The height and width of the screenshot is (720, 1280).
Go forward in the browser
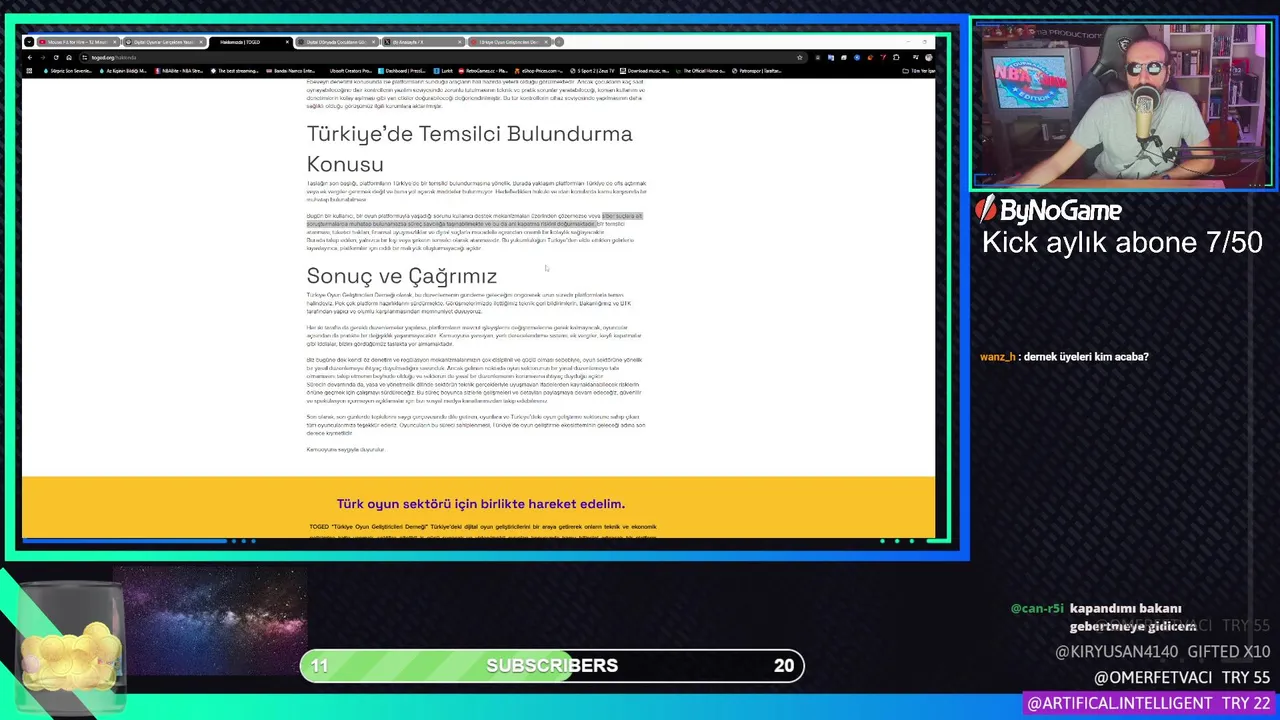[x=42, y=58]
